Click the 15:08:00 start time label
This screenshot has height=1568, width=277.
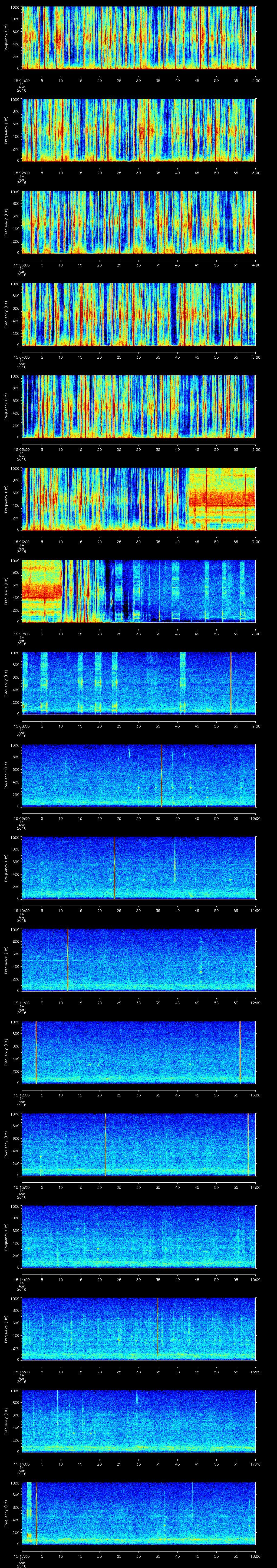pos(22,726)
